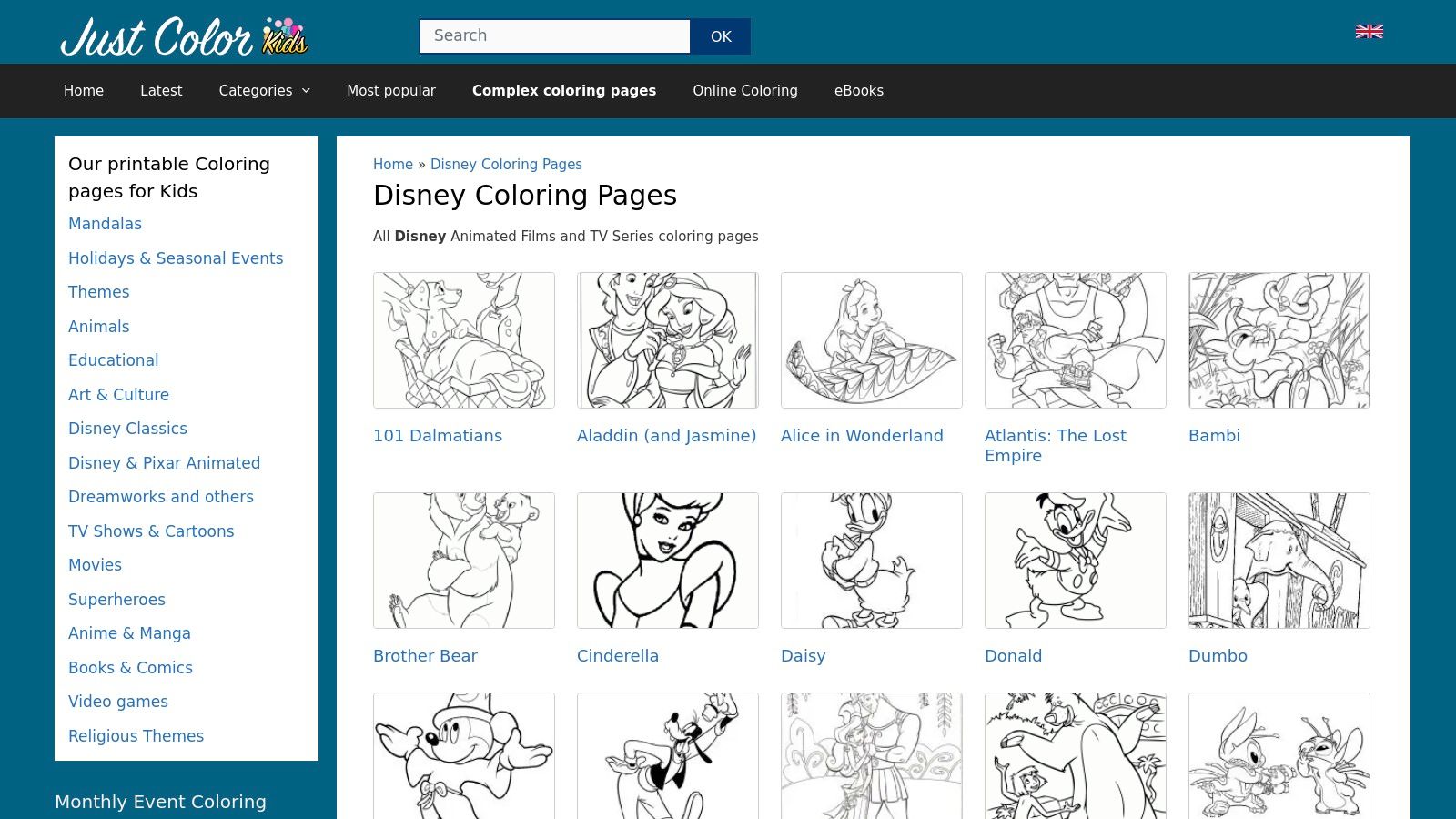
Task: Click the Disney Coloring Pages breadcrumb
Action: [506, 164]
